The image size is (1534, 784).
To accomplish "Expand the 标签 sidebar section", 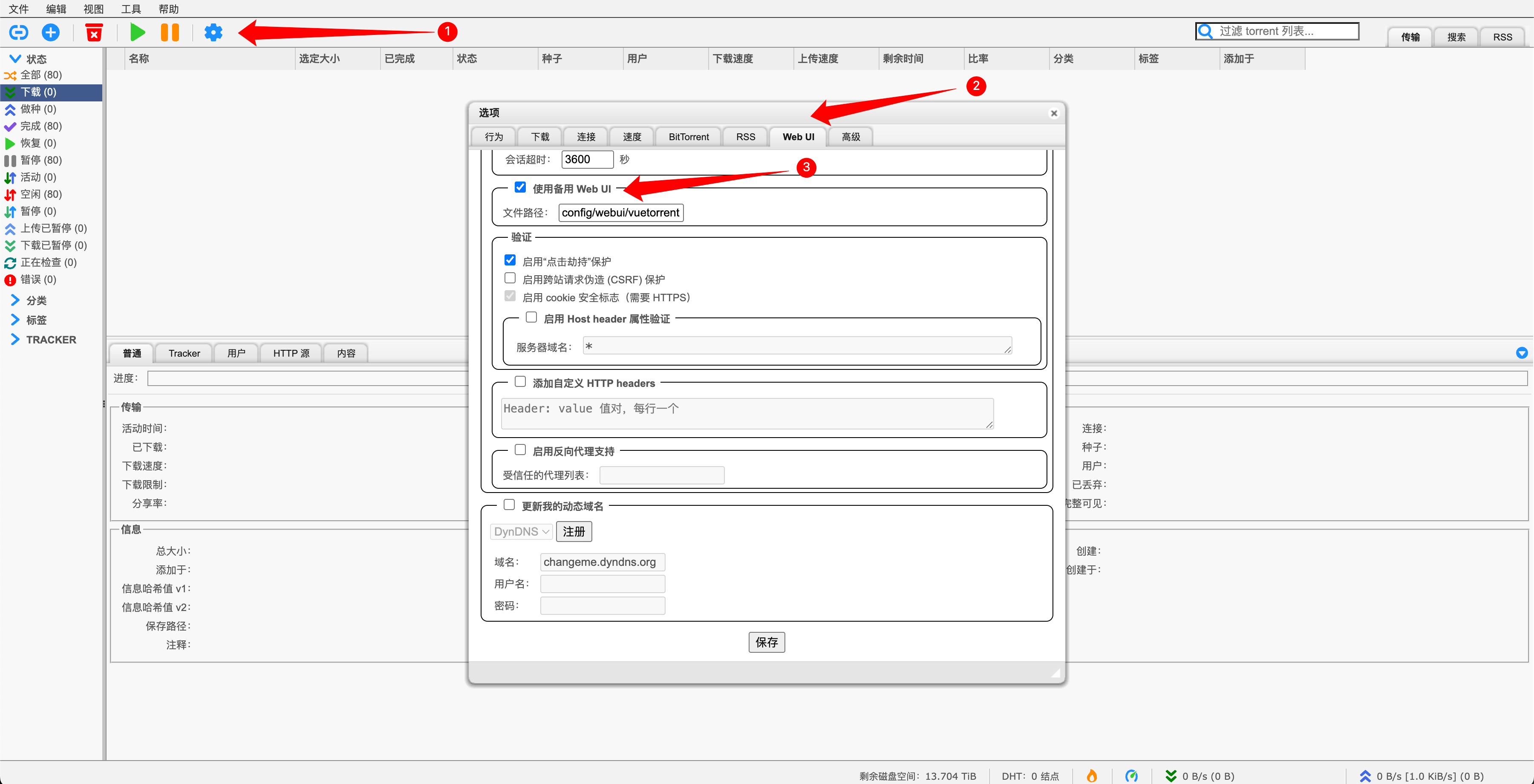I will coord(15,320).
